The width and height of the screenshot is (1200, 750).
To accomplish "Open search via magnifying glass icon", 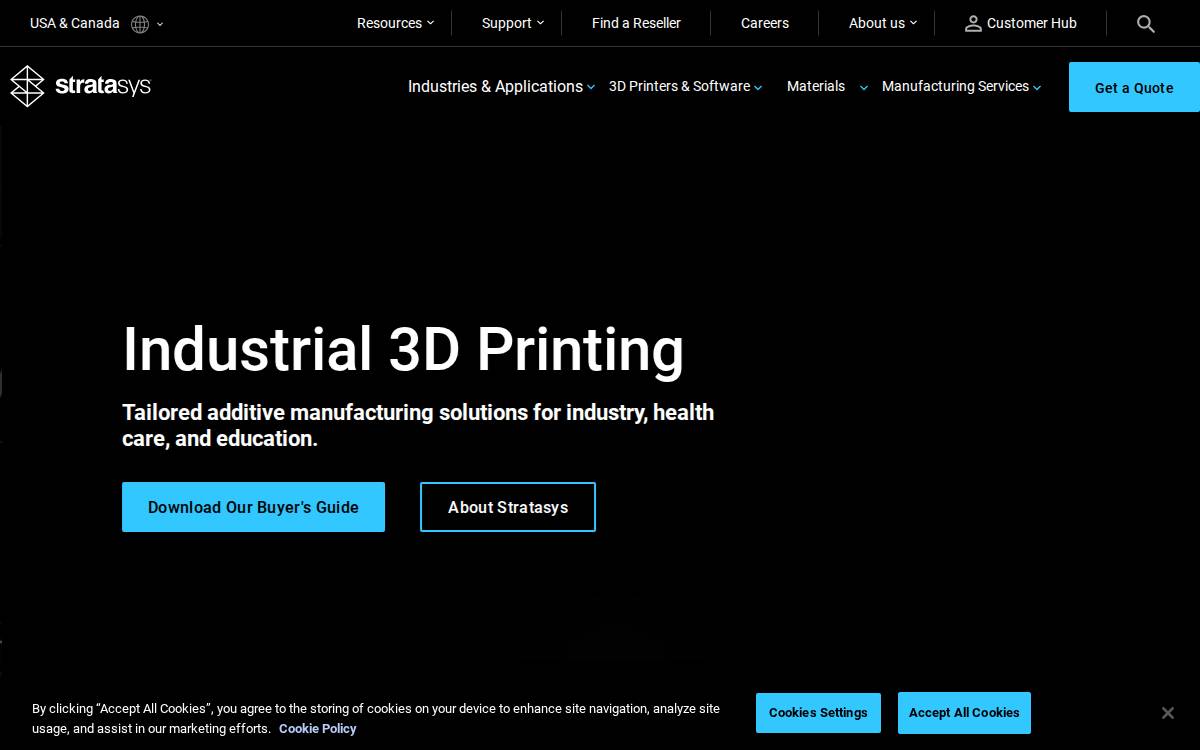I will tap(1146, 24).
